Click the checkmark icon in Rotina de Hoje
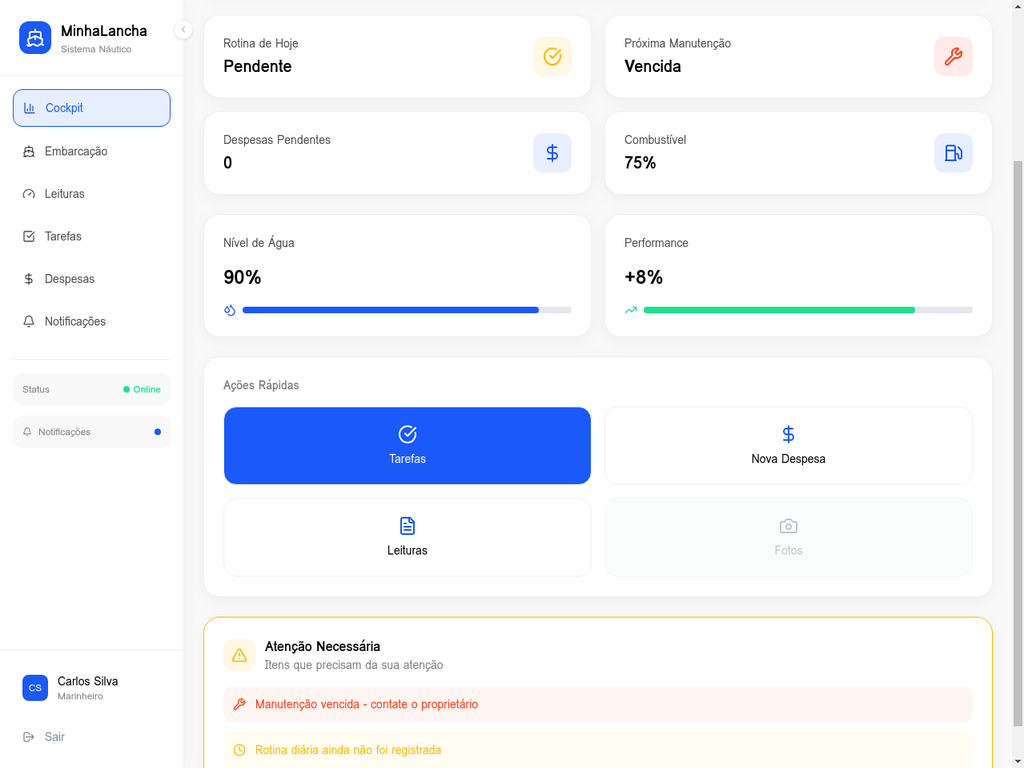Viewport: 1024px width, 768px height. (552, 57)
